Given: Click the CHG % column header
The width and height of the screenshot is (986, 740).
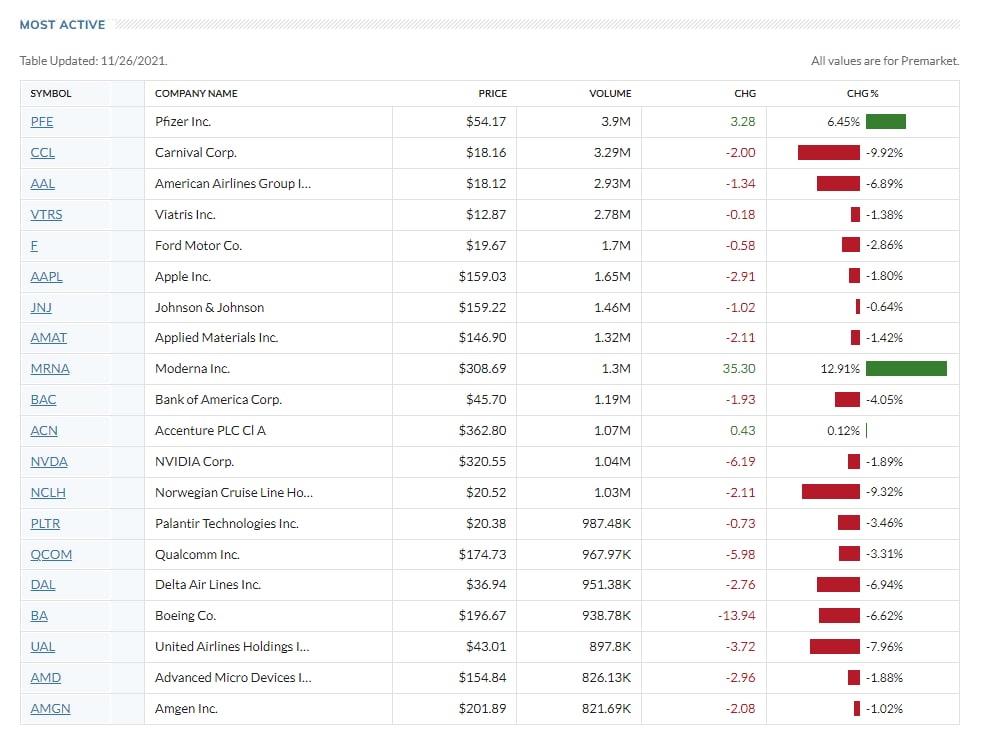Looking at the screenshot, I should (863, 93).
